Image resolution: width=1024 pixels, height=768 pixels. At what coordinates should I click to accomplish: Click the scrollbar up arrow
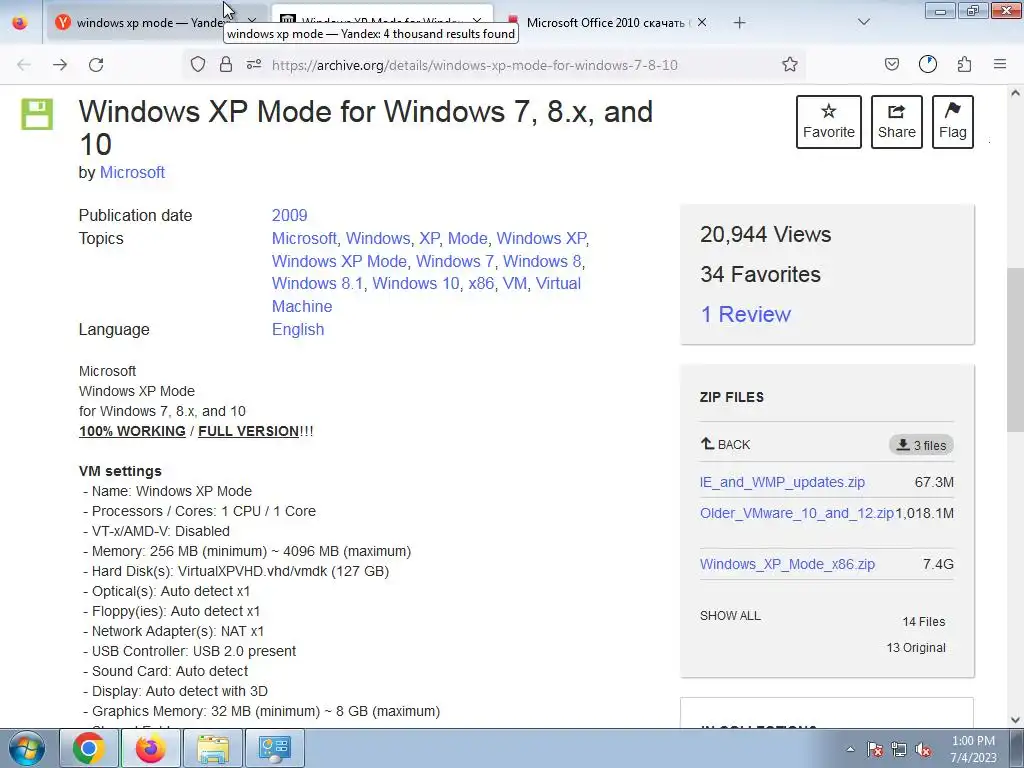click(x=1015, y=93)
